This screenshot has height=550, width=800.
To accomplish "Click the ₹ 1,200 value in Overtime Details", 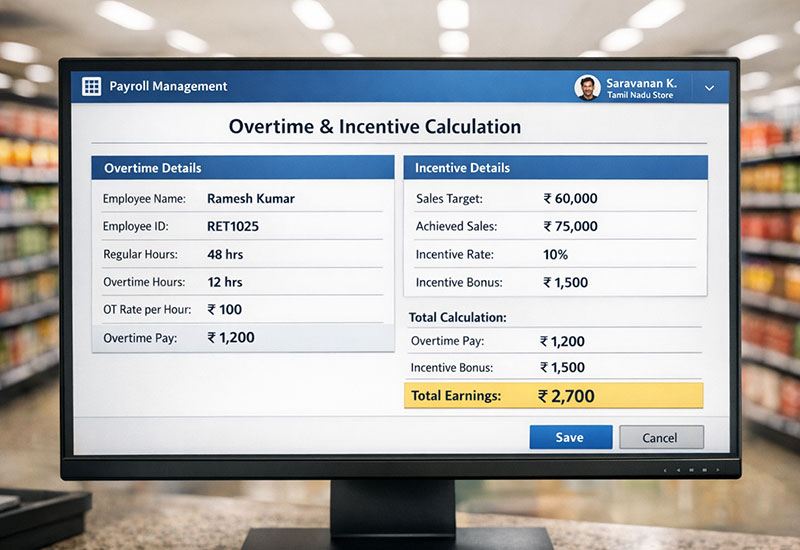I will pyautogui.click(x=231, y=337).
